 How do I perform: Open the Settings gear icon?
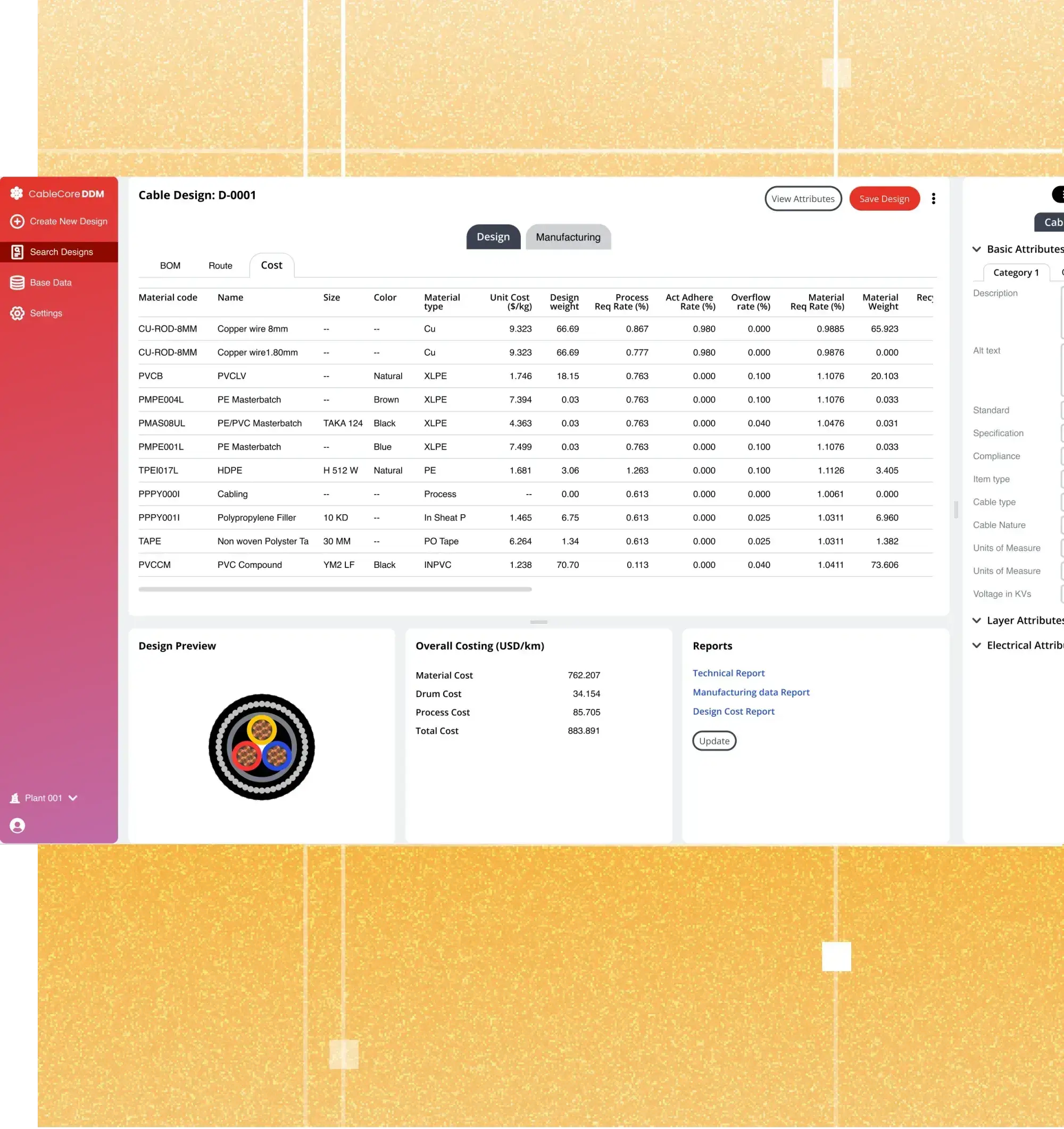click(17, 313)
